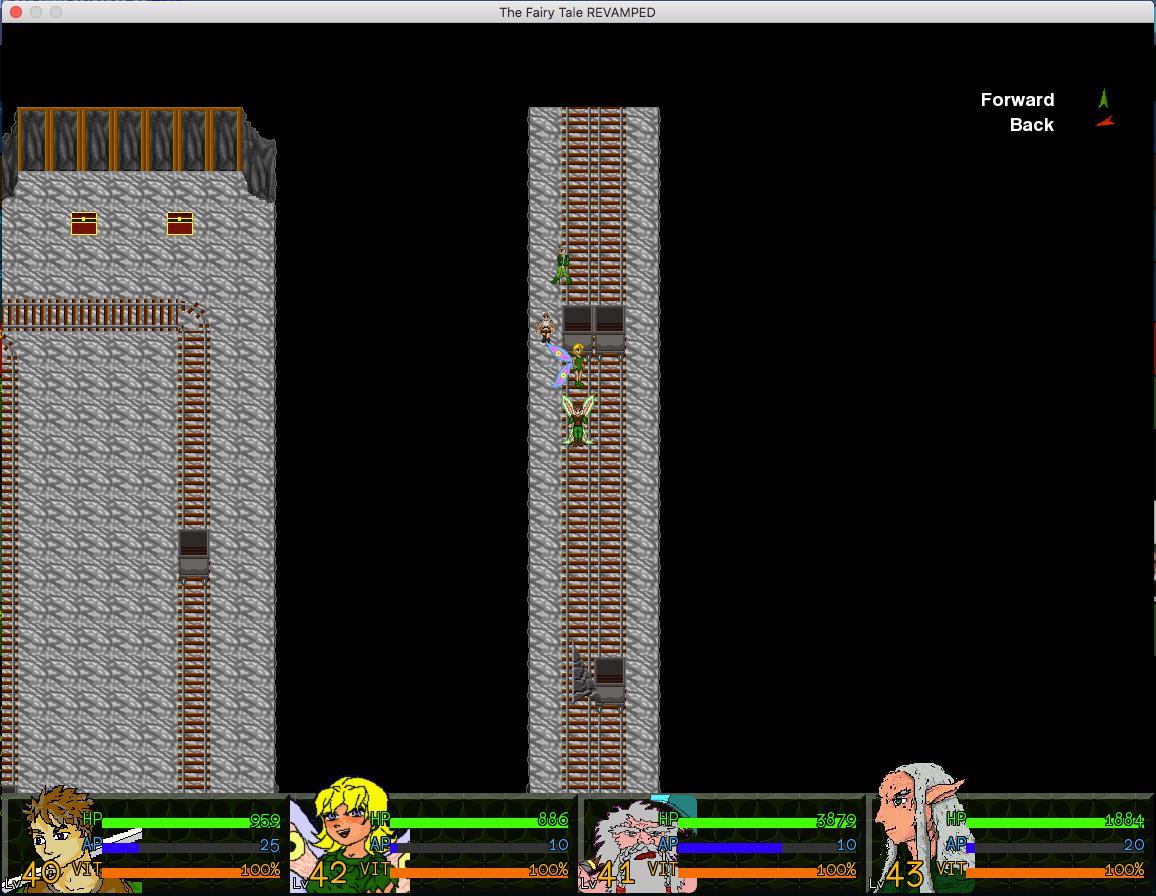Click the Forward text label
The width and height of the screenshot is (1156, 896).
(1017, 99)
